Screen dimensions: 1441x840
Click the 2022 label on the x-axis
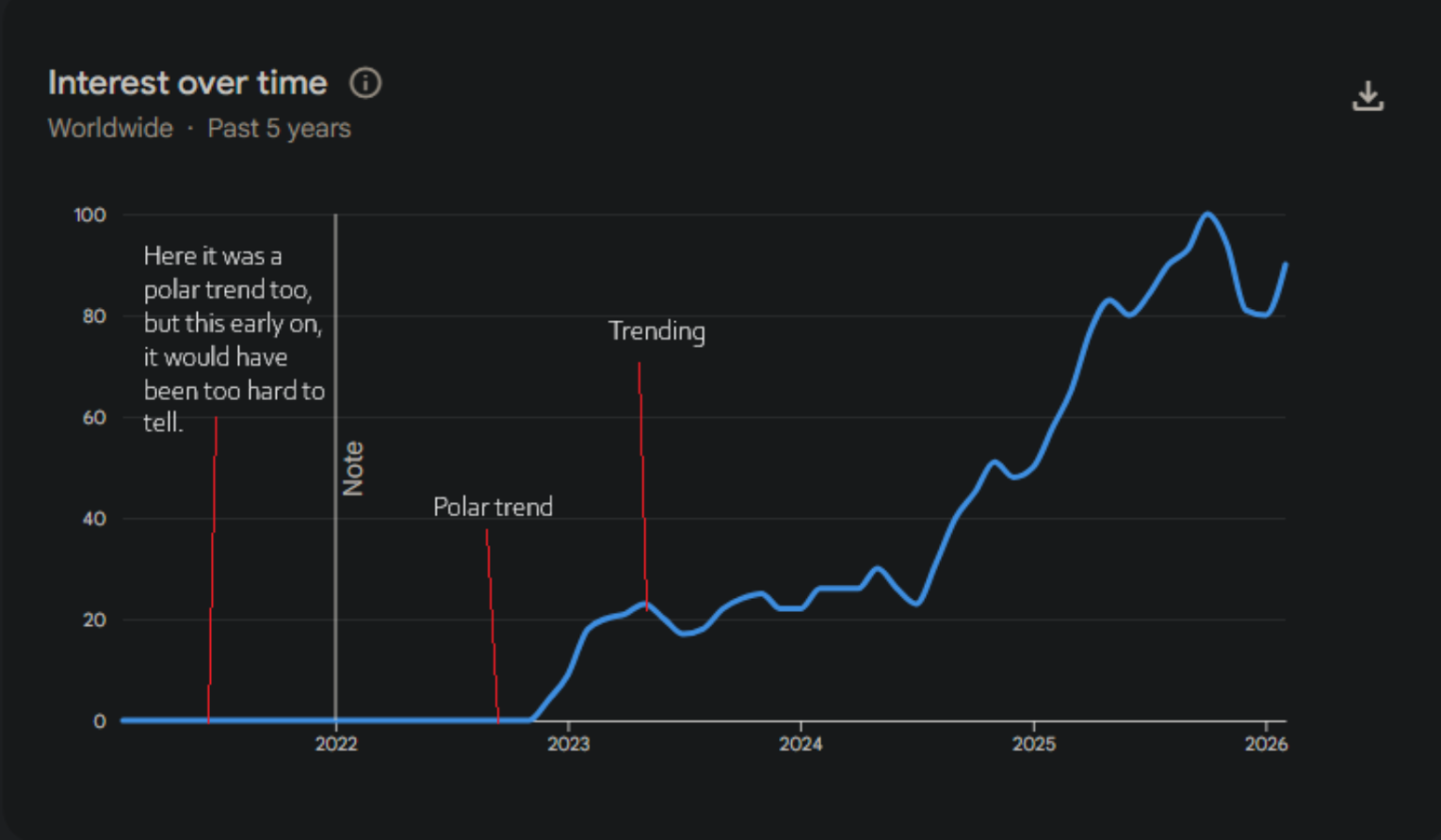tap(337, 744)
